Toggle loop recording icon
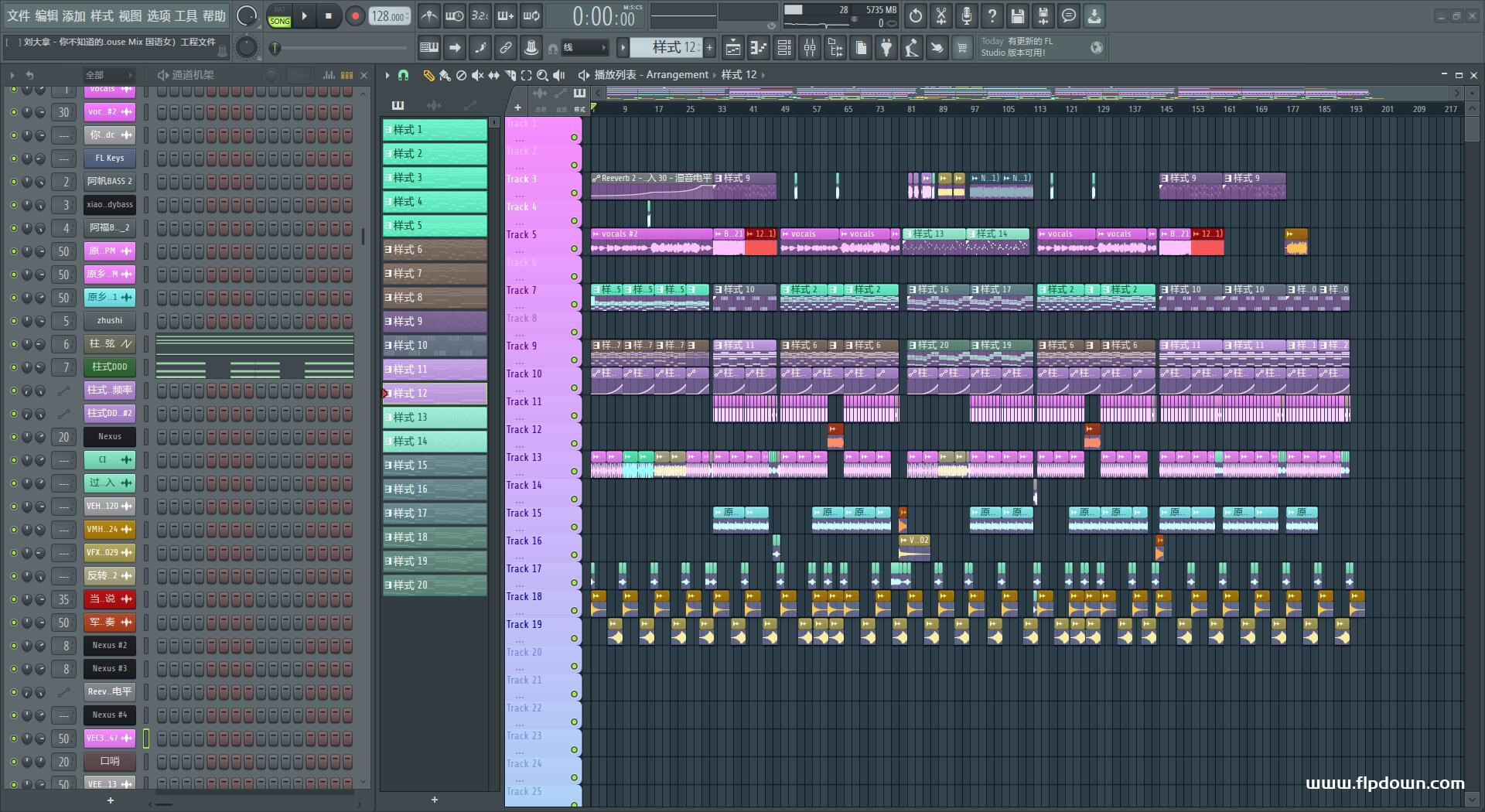Image resolution: width=1485 pixels, height=812 pixels. coord(531,15)
